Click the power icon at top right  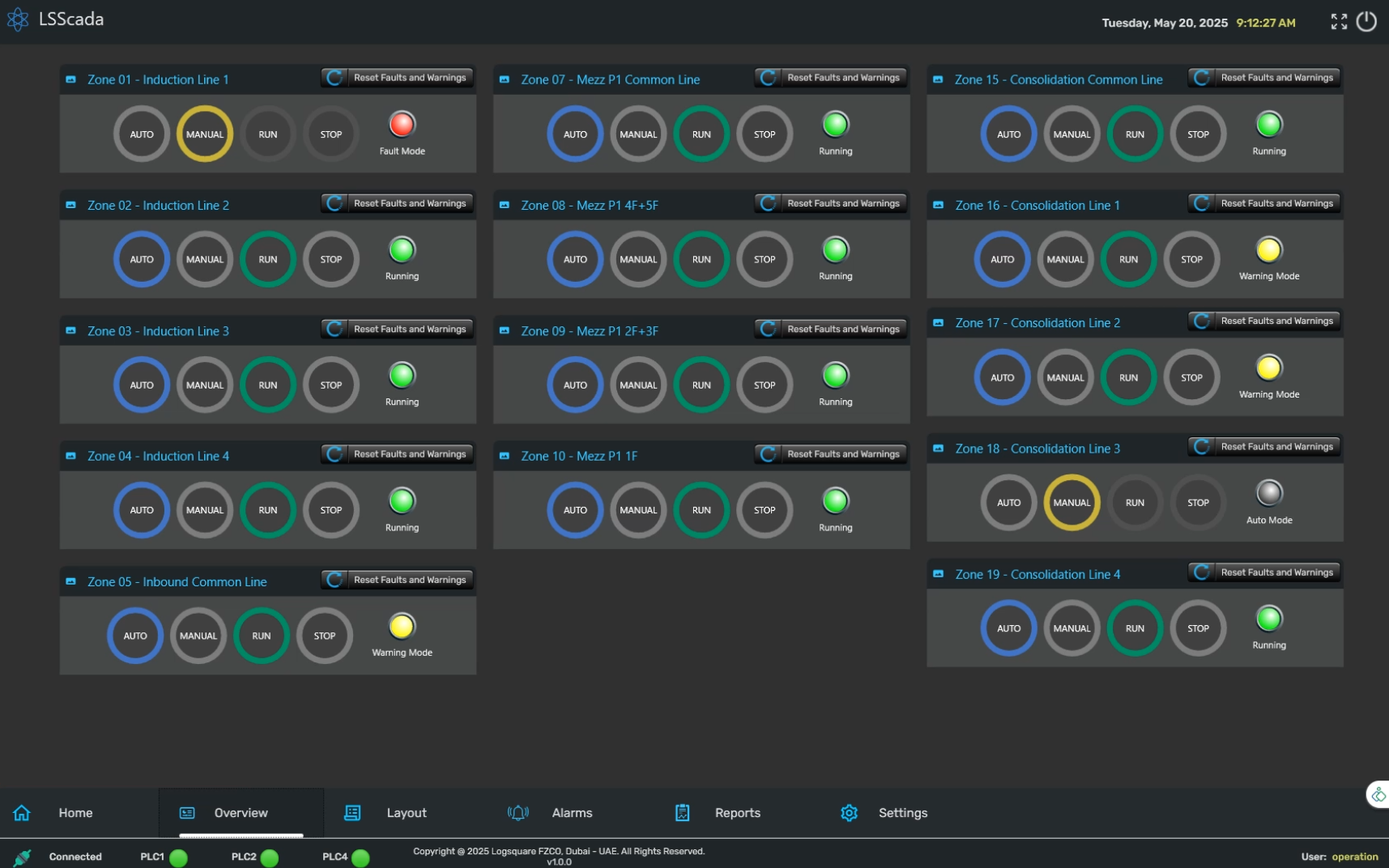point(1366,22)
